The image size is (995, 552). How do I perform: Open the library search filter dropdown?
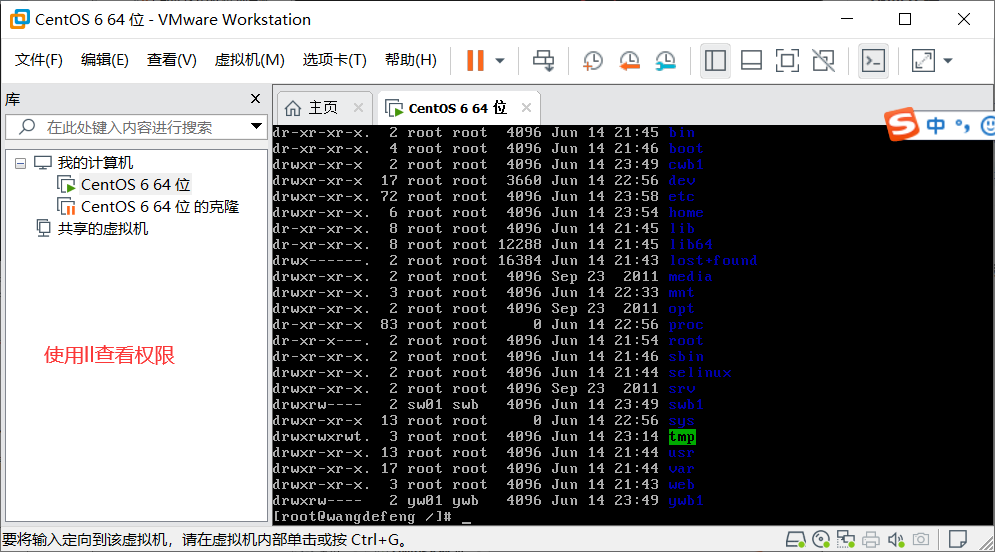256,126
